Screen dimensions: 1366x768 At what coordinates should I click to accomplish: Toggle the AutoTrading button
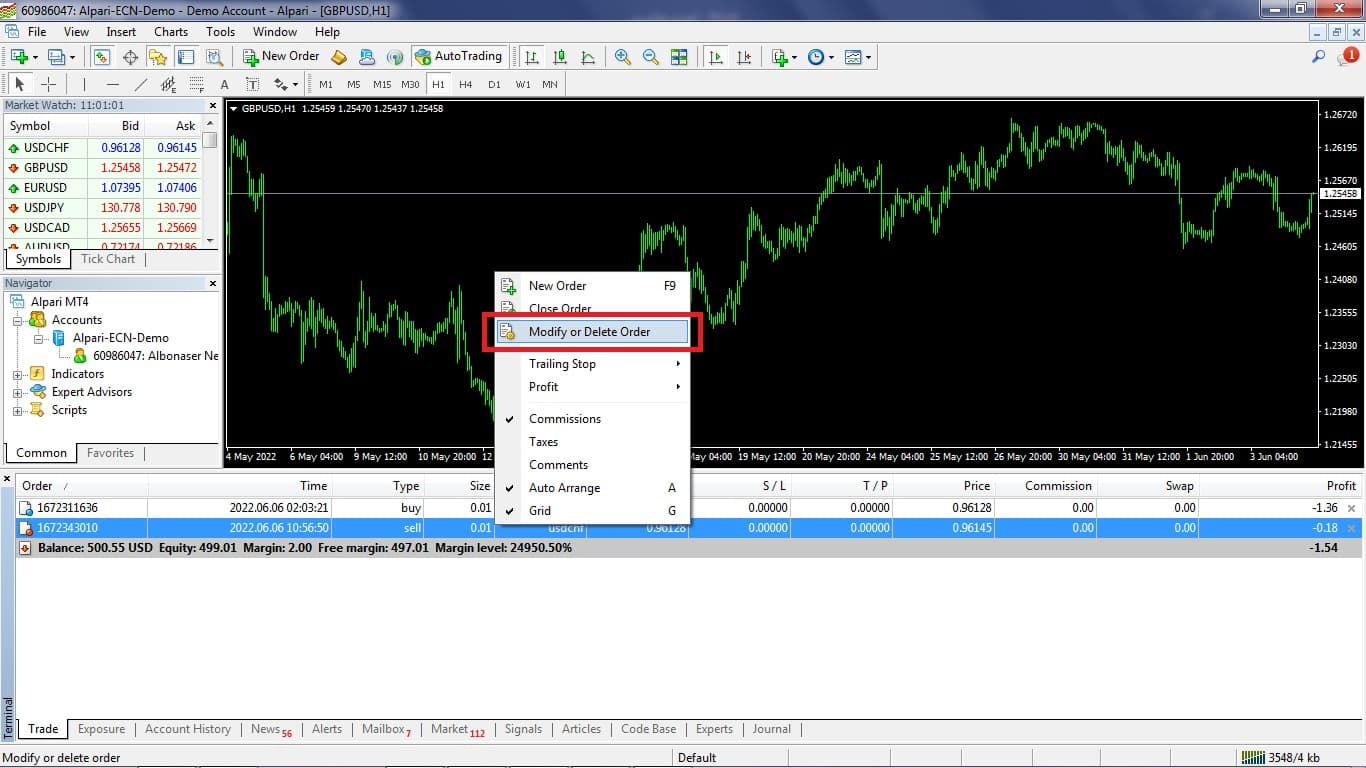coord(459,57)
